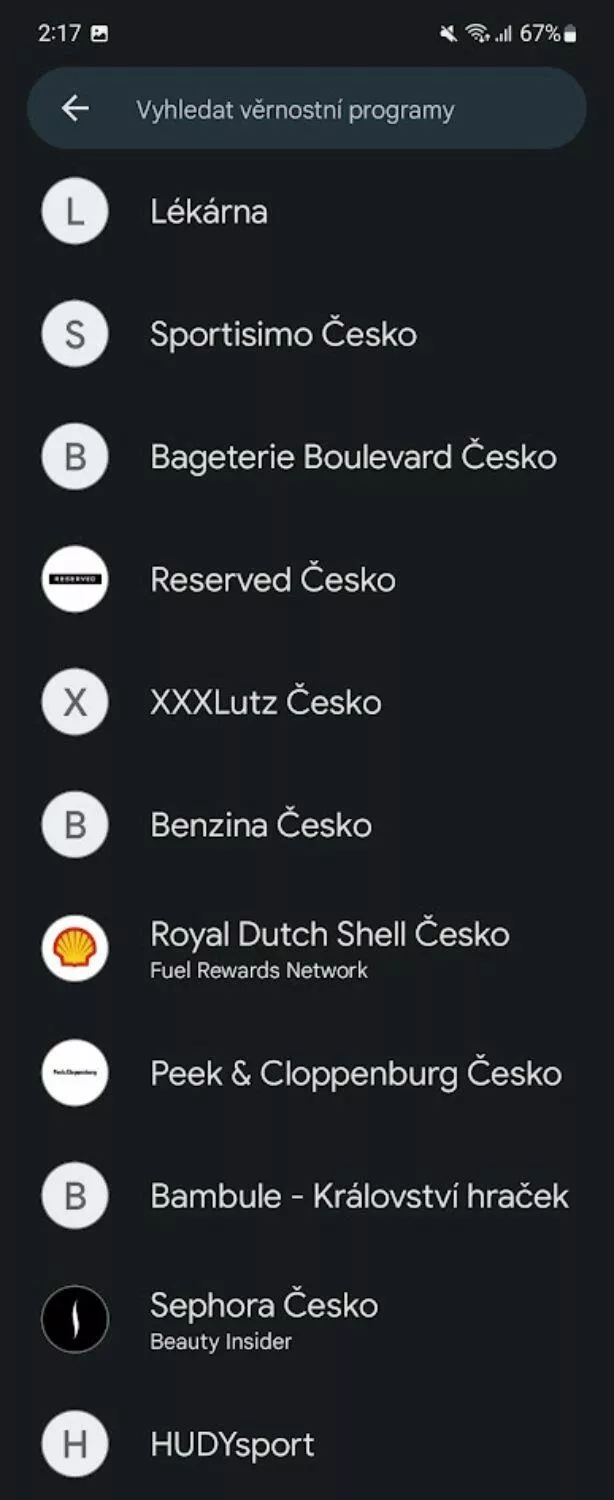Screen dimensions: 614x1500
Task: Tap the Wi-Fi status icon
Action: [477, 34]
